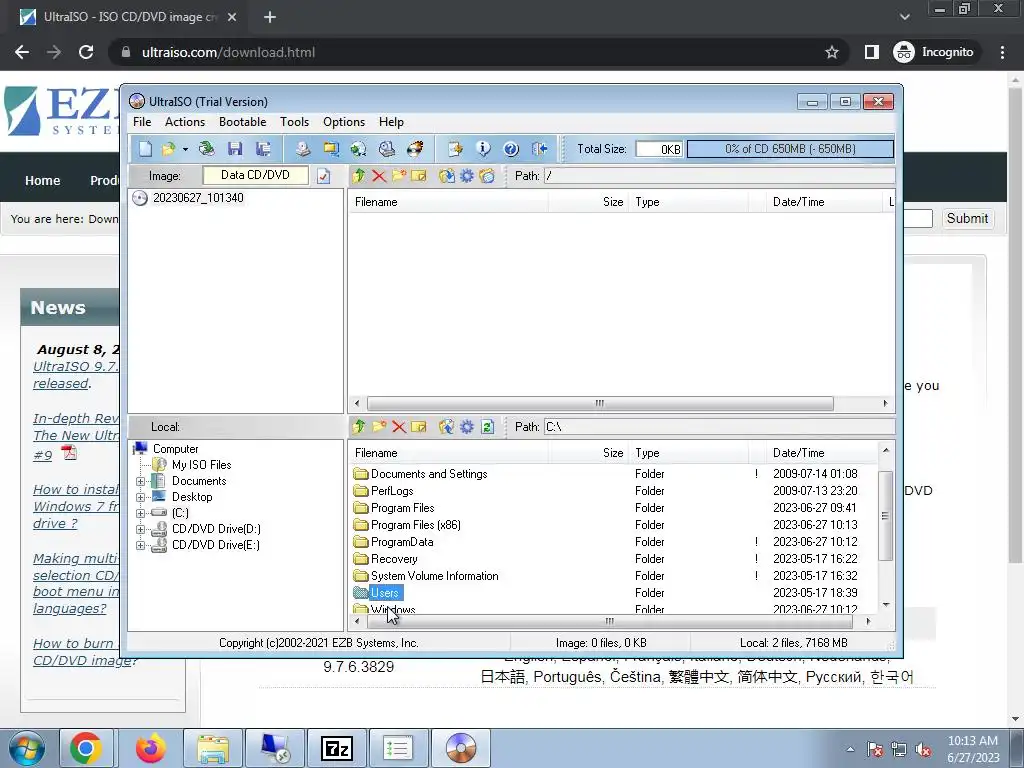1024x768 pixels.
Task: Click Info speech bubble icon in toolbar
Action: (x=483, y=149)
